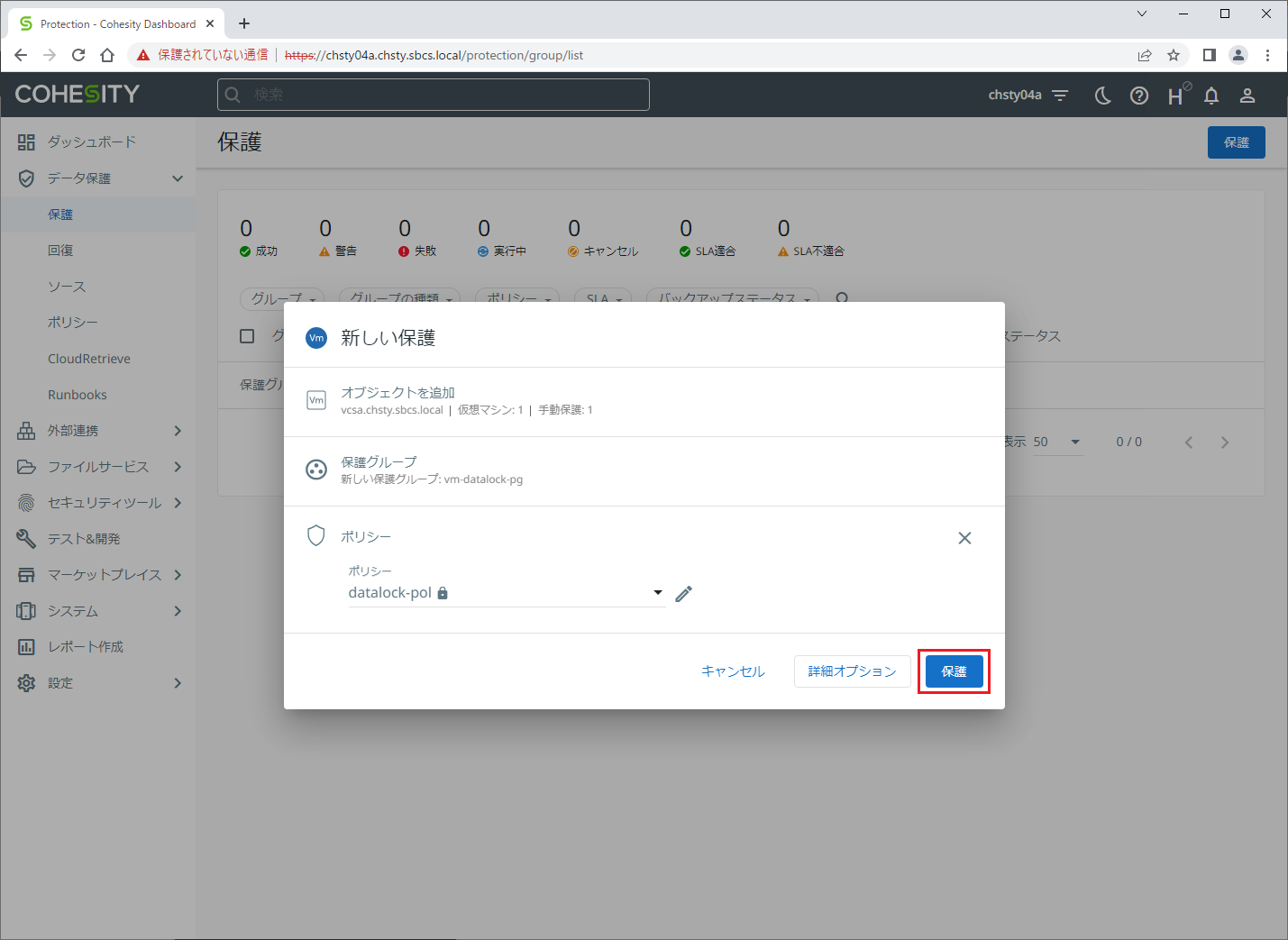
Task: Open the user account icon
Action: (1247, 96)
